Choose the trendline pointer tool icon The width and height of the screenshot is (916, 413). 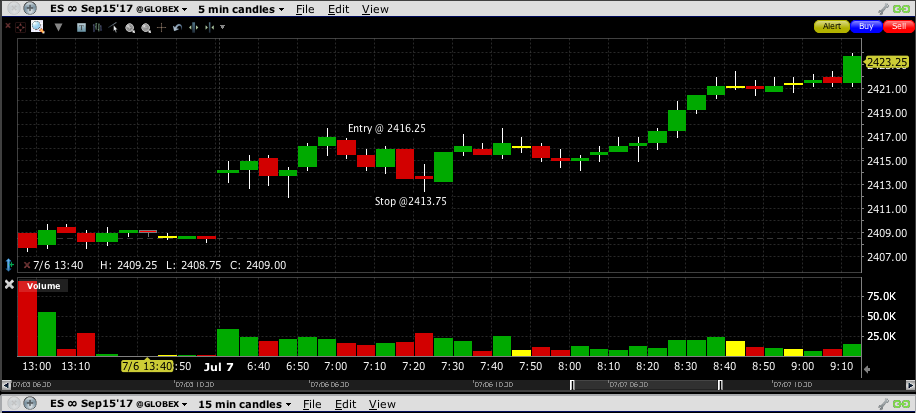[113, 27]
